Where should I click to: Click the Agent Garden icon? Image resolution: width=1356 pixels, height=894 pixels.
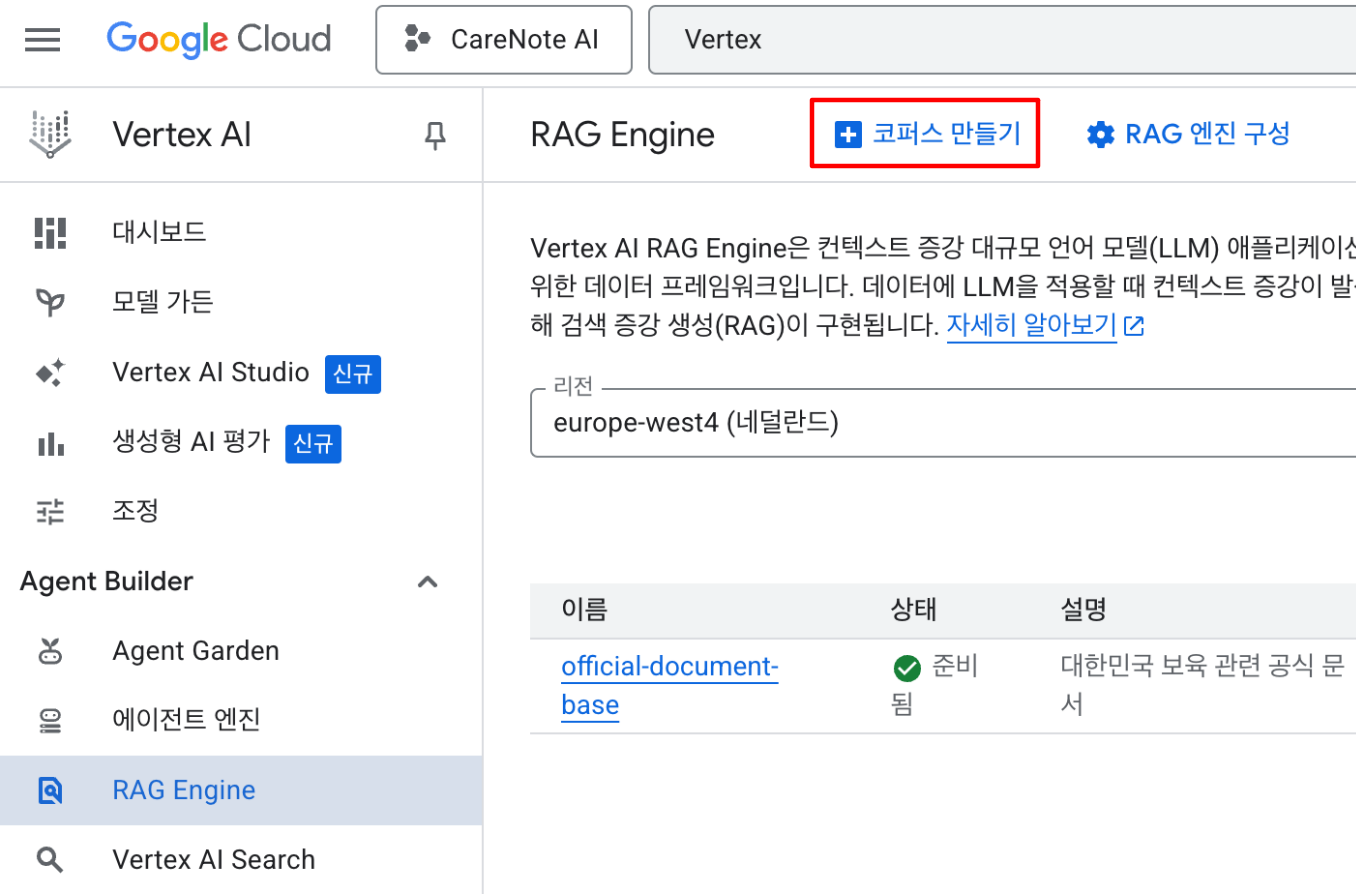pyautogui.click(x=50, y=651)
